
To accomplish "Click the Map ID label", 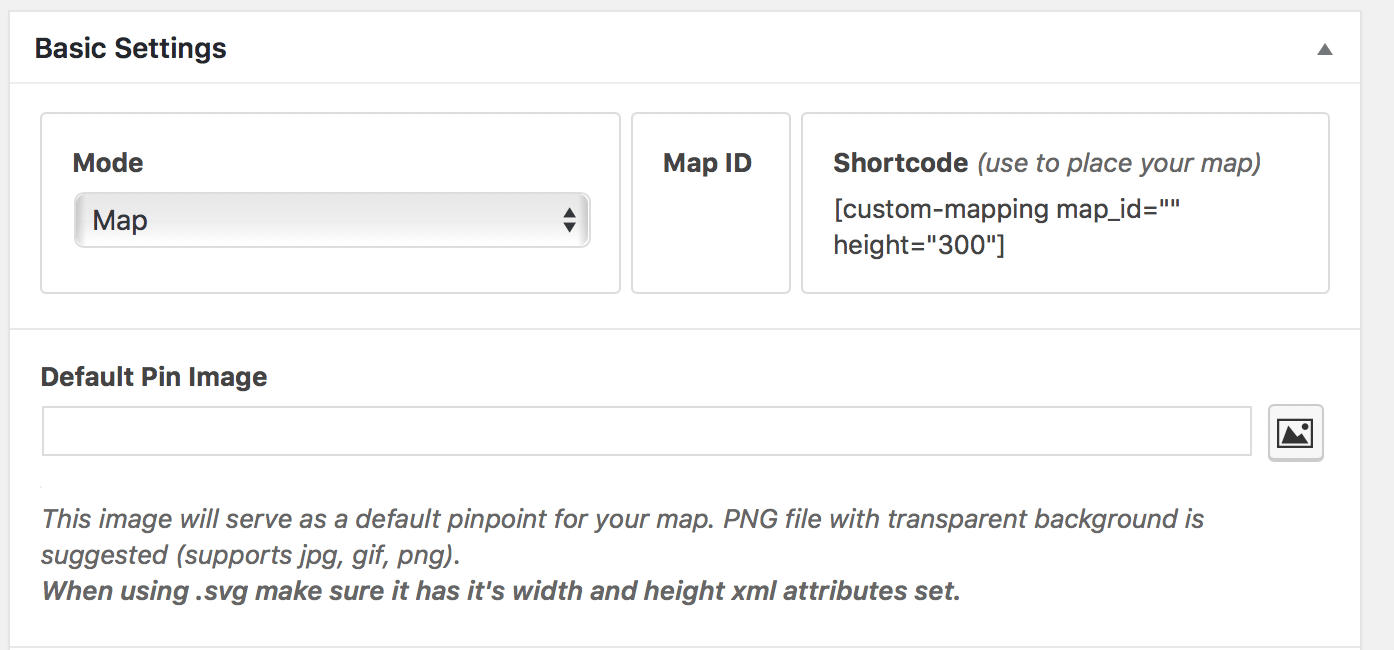I will [x=707, y=163].
